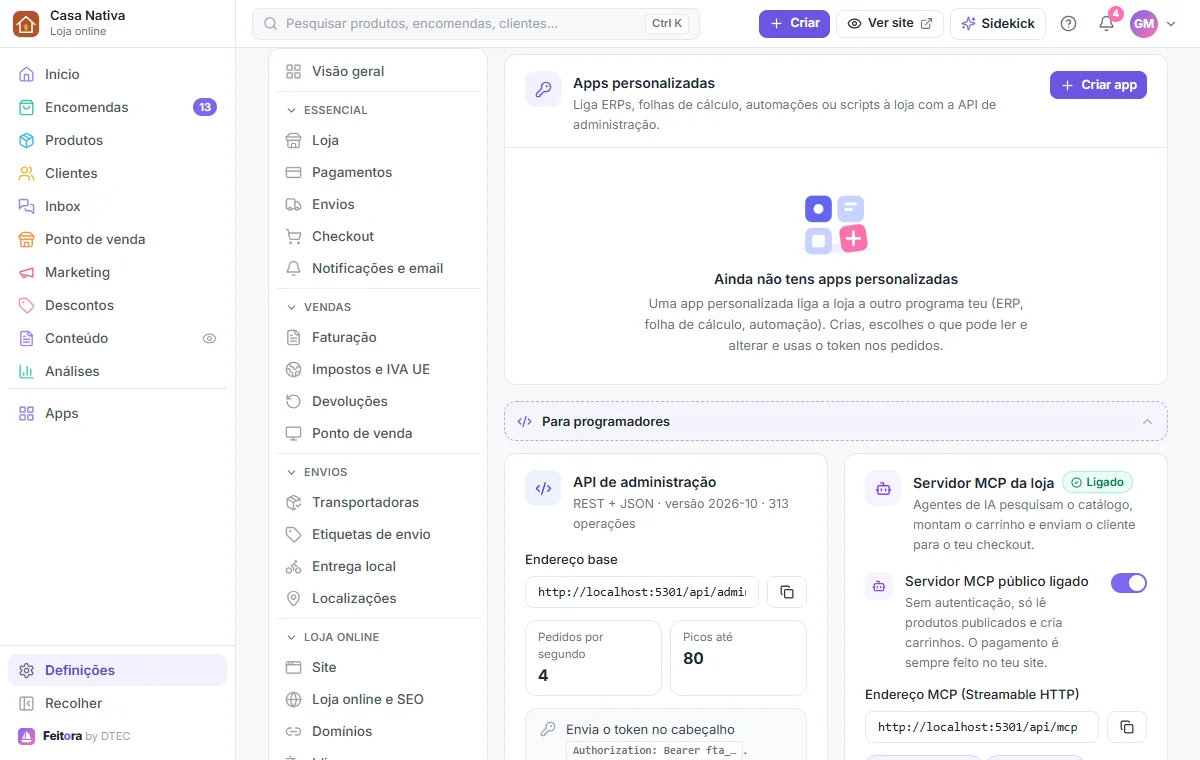The height and width of the screenshot is (760, 1200).
Task: Click the Servidor MCP da loja robot icon
Action: click(883, 489)
